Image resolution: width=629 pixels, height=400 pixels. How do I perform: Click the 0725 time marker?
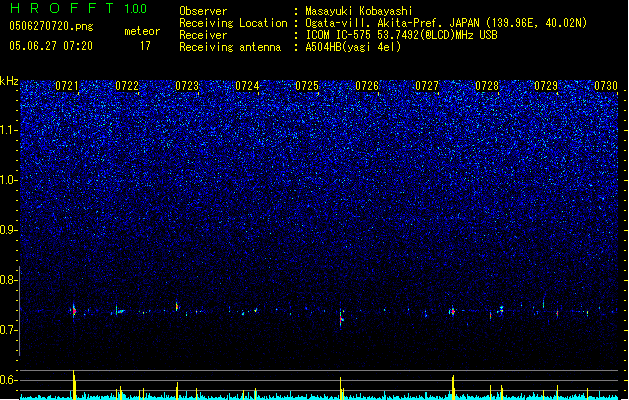click(x=307, y=86)
